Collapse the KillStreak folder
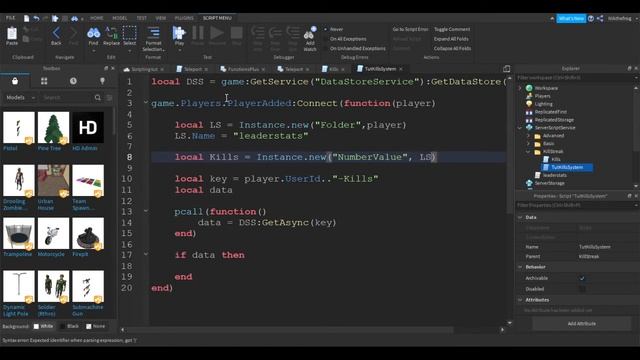Image resolution: width=640 pixels, height=360 pixels. coord(528,151)
